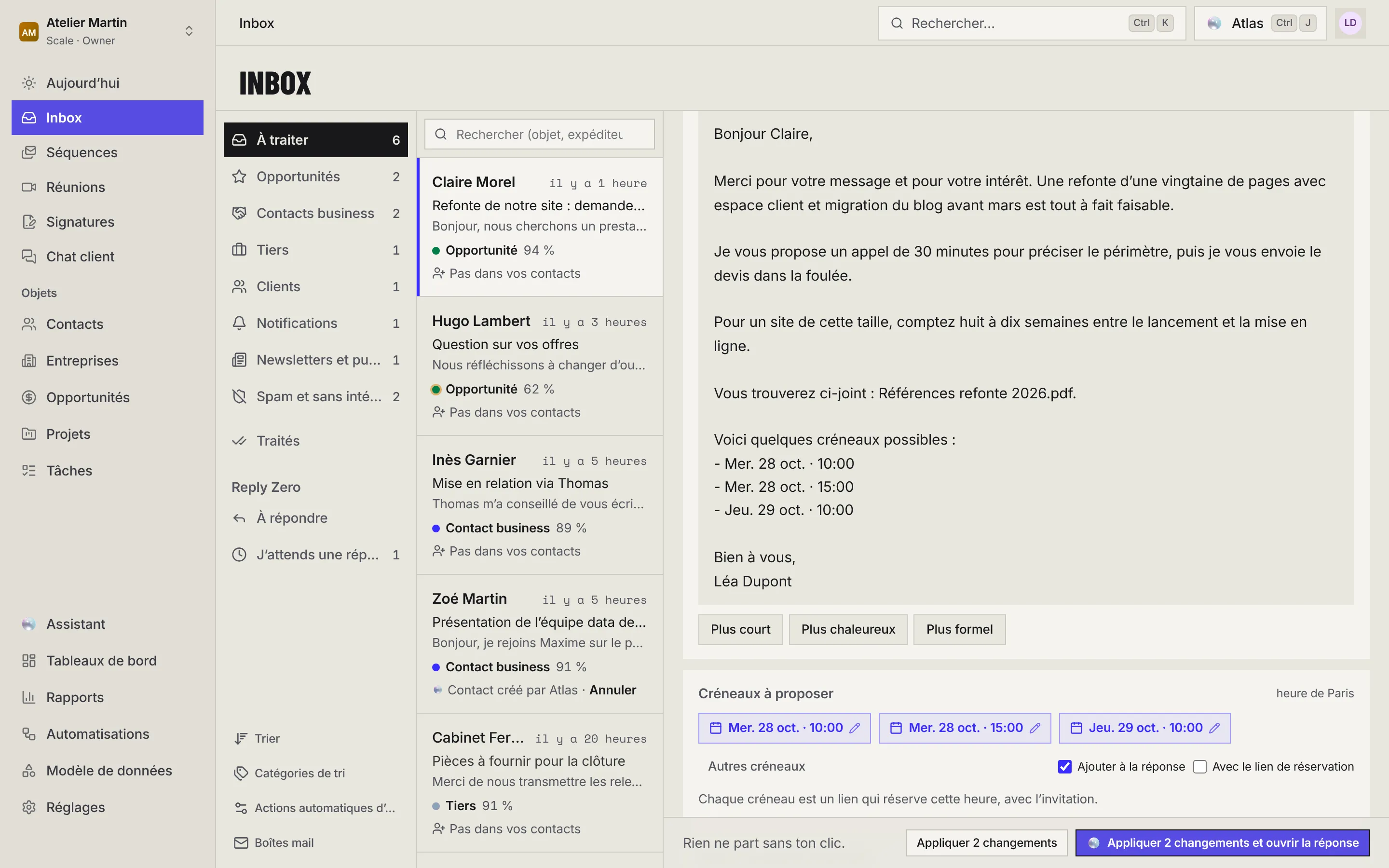Open Tâches via the checklist icon
1389x868 pixels.
pyautogui.click(x=29, y=471)
